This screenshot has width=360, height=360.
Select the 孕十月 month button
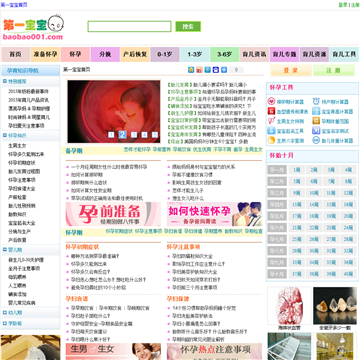(277, 274)
